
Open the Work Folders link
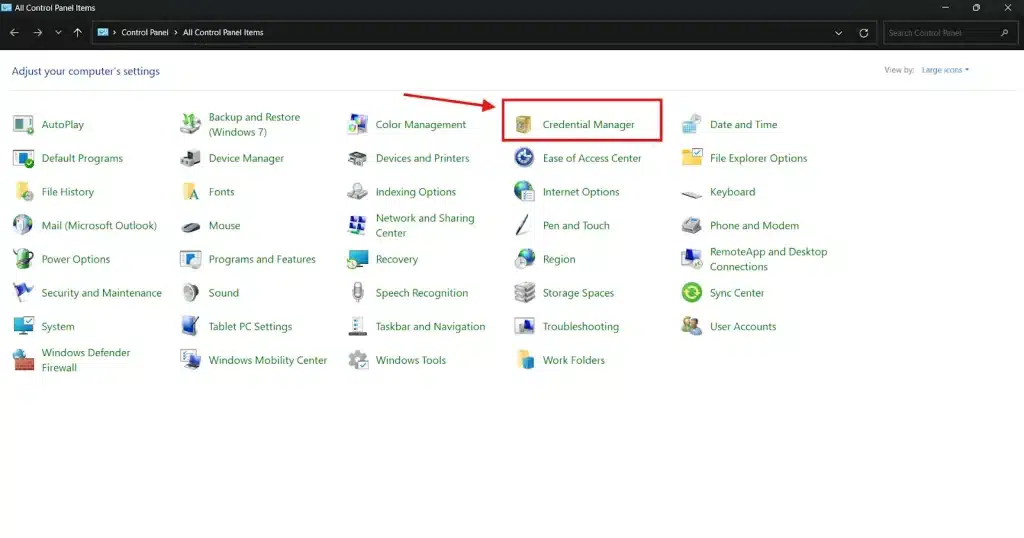click(573, 360)
